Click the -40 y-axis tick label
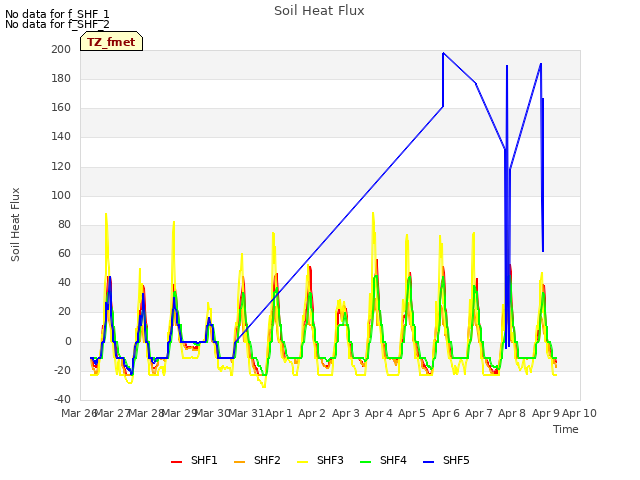 62,399
